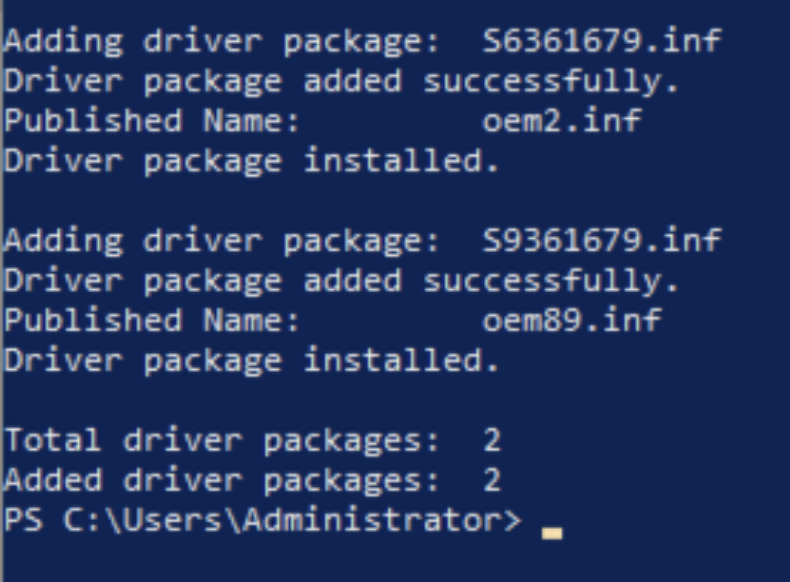Click the S9361679.inf driver file name
The width and height of the screenshot is (790, 582).
[600, 240]
